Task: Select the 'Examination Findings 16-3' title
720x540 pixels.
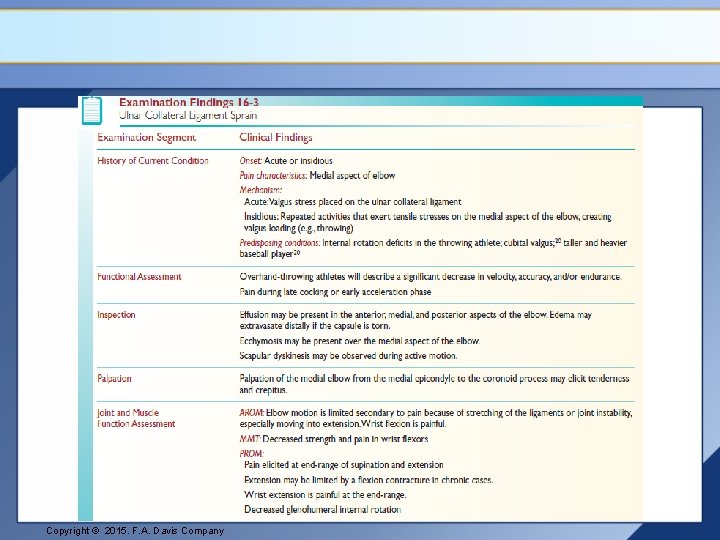Action: [189, 102]
